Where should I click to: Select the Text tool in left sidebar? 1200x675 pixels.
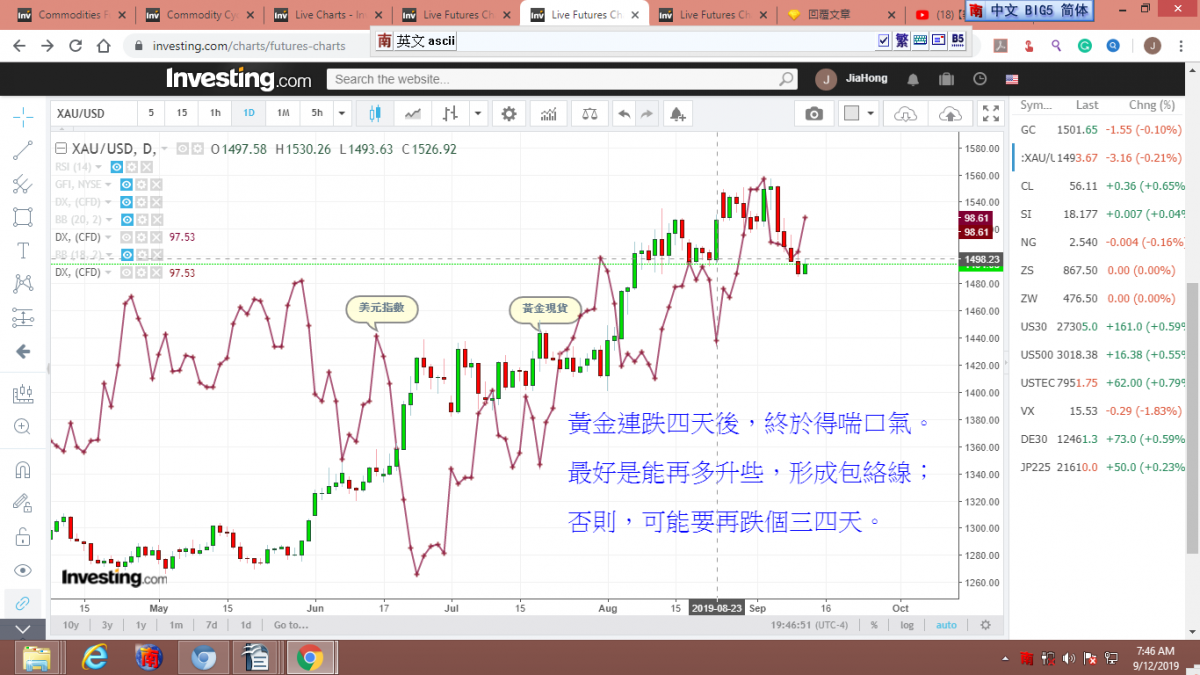coord(22,250)
